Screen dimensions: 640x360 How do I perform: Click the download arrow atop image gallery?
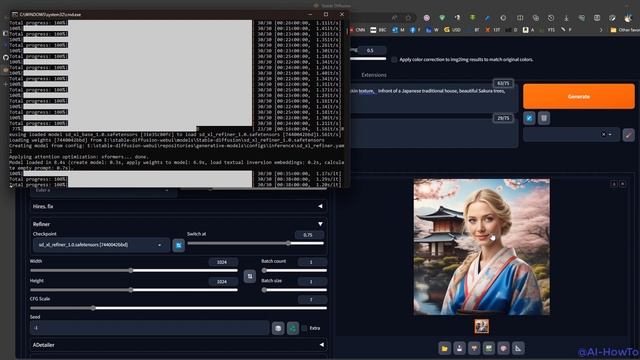pos(614,184)
